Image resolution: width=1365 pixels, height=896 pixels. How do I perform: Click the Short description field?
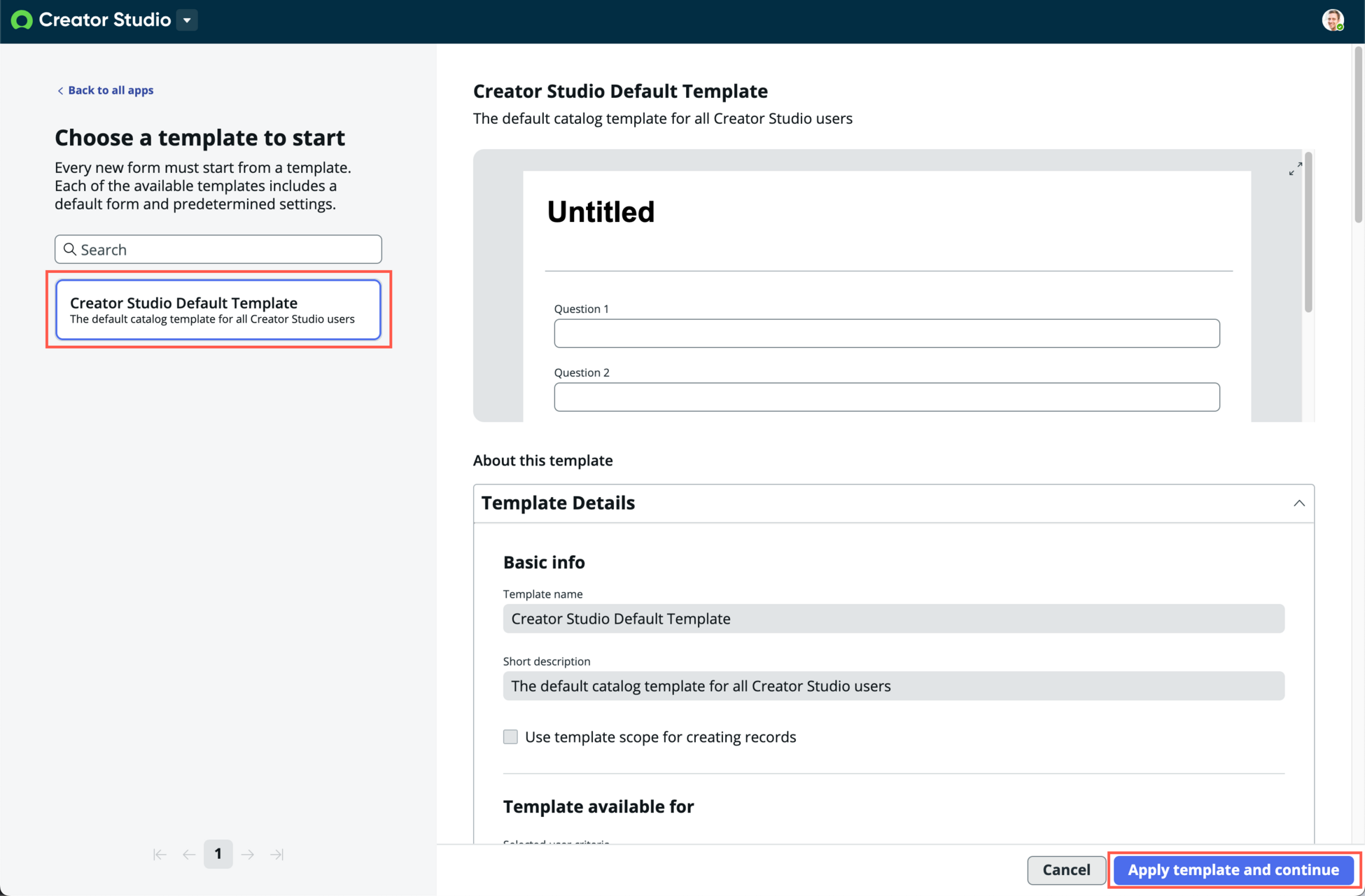coord(894,686)
